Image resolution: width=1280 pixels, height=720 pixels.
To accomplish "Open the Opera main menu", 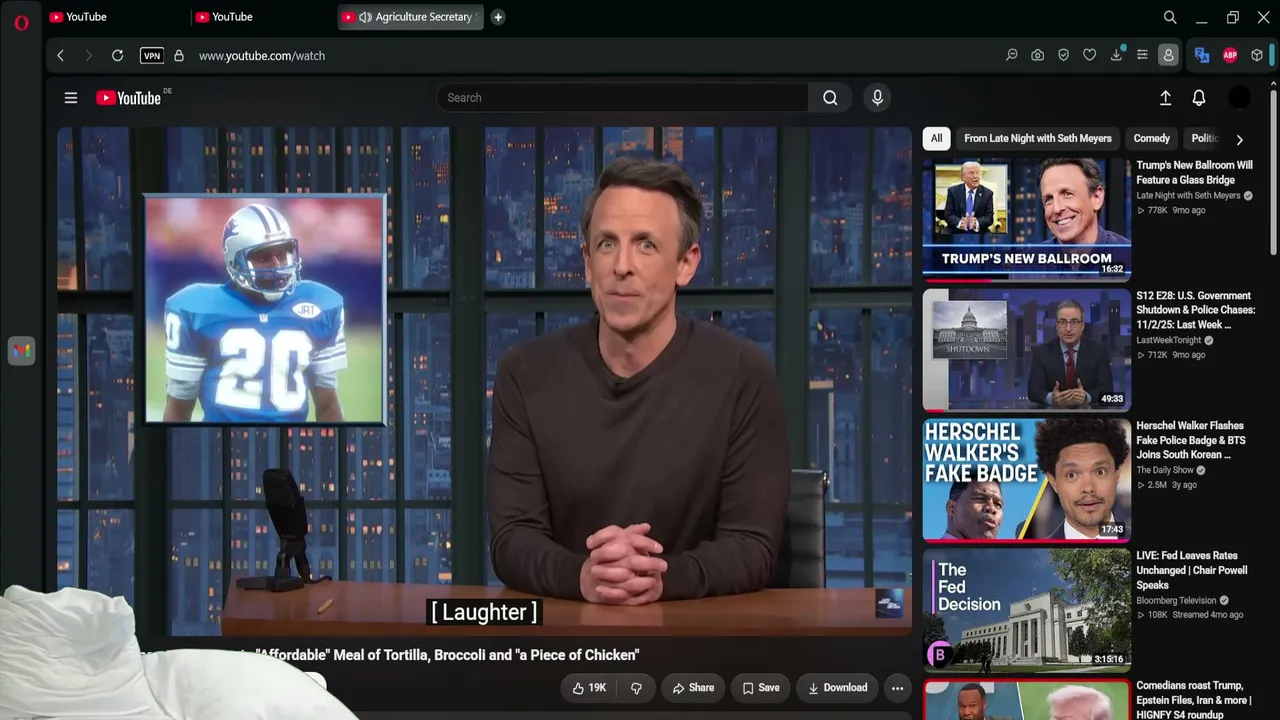I will (x=21, y=22).
